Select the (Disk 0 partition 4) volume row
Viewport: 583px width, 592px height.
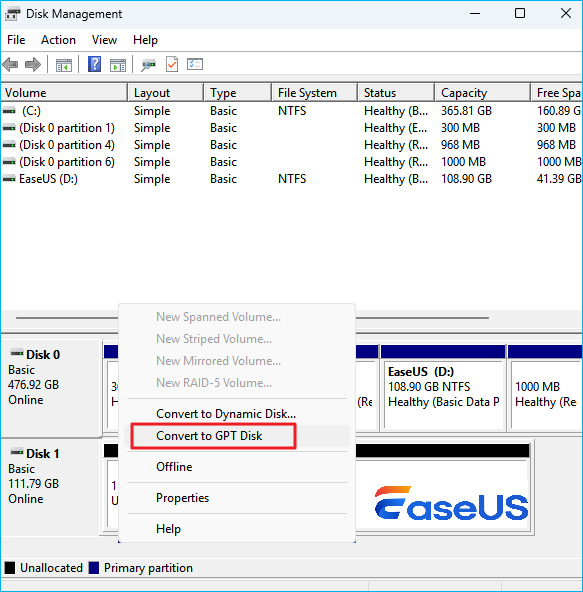tap(291, 145)
